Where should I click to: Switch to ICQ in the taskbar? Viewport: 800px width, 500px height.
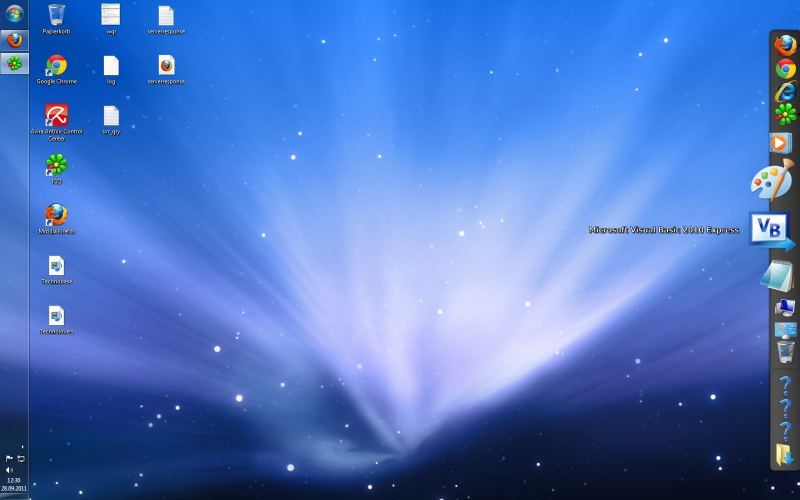[14, 63]
